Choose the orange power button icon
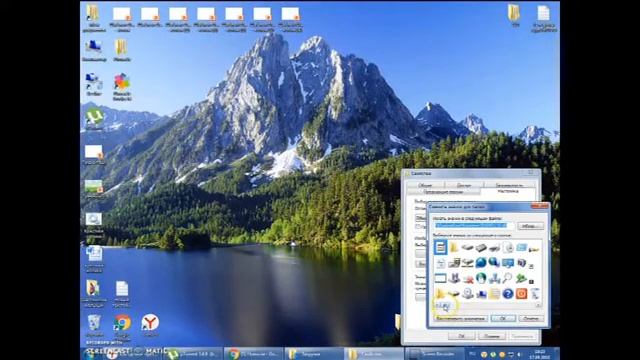The height and width of the screenshot is (360, 640). (521, 293)
